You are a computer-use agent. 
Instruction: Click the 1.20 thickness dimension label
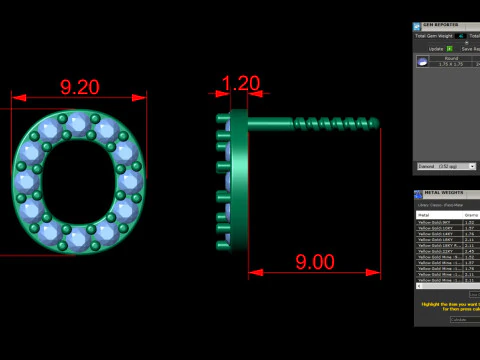coord(241,83)
